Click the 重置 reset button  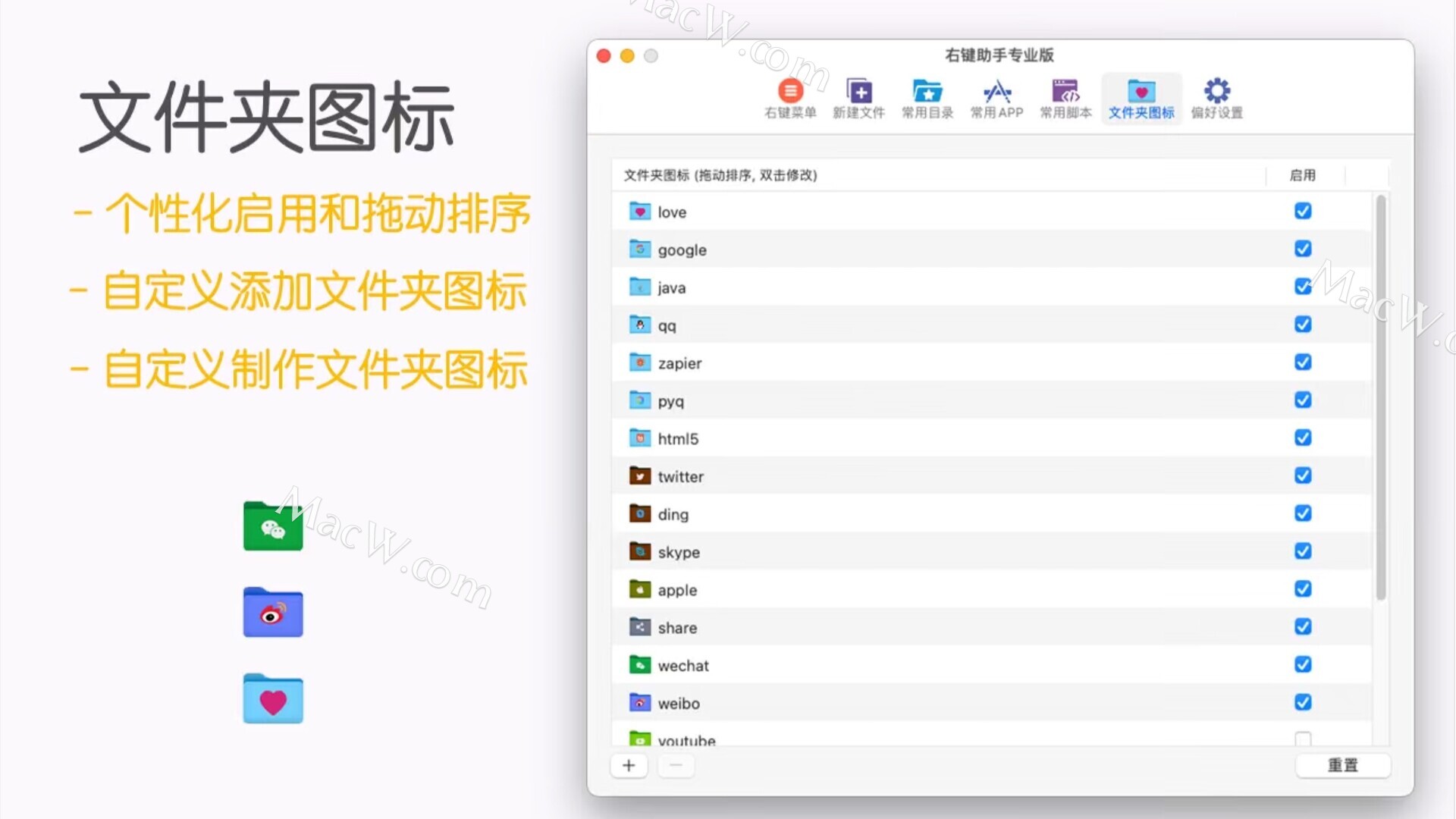click(x=1342, y=766)
